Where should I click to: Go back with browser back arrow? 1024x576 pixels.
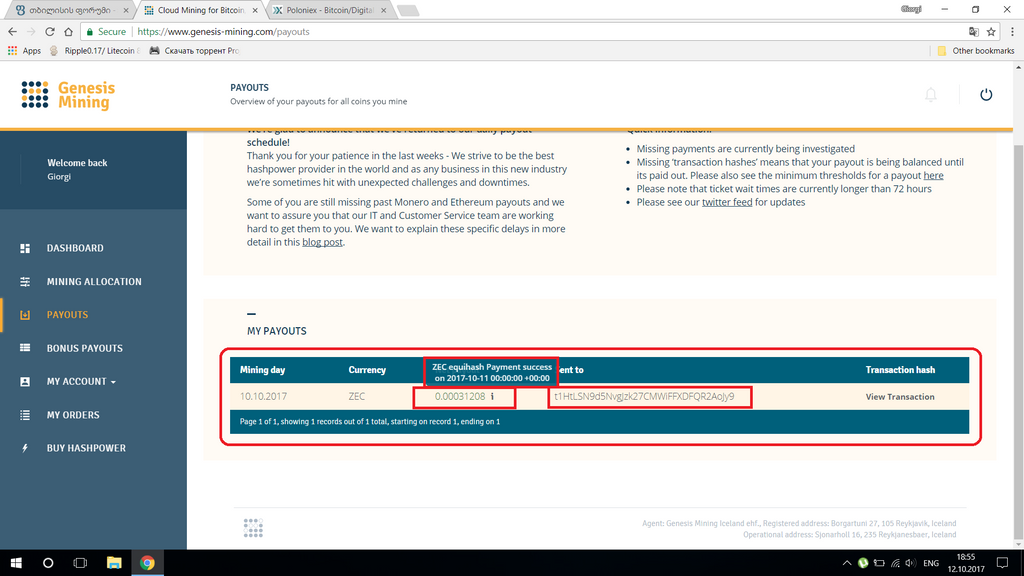pyautogui.click(x=12, y=31)
